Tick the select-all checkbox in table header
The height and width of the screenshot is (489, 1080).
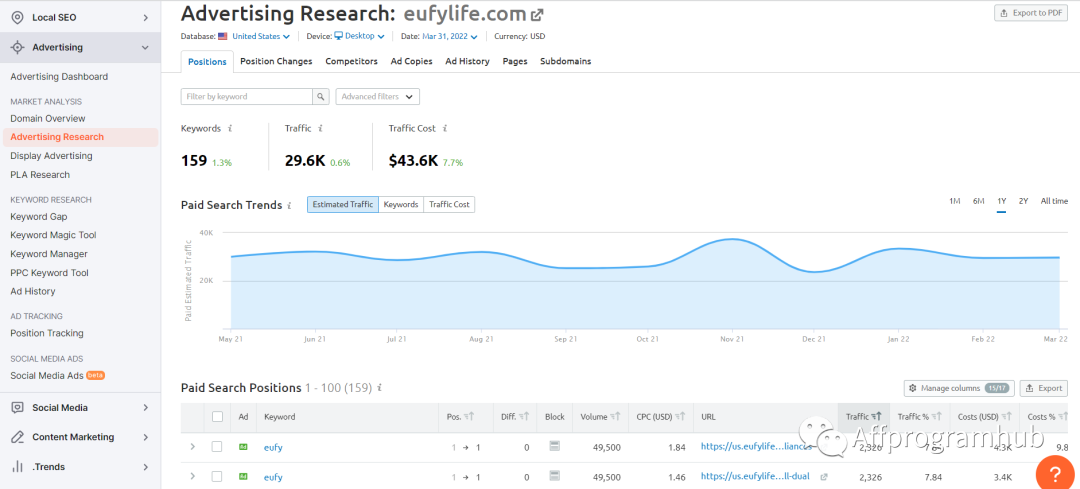218,417
